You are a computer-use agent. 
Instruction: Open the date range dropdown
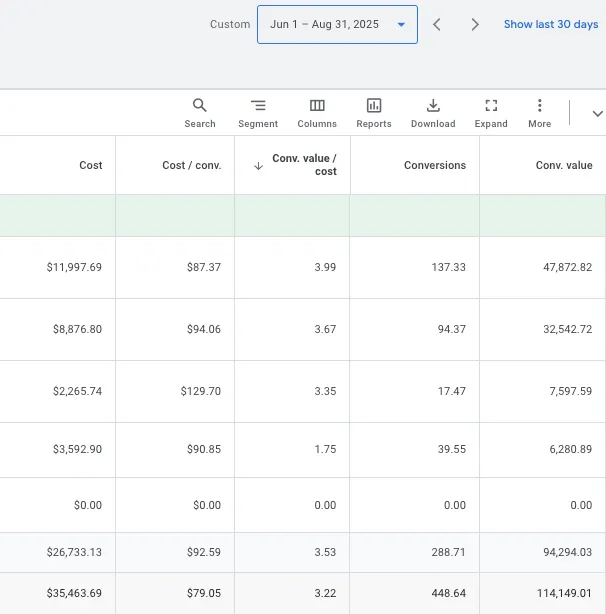[x=337, y=25]
